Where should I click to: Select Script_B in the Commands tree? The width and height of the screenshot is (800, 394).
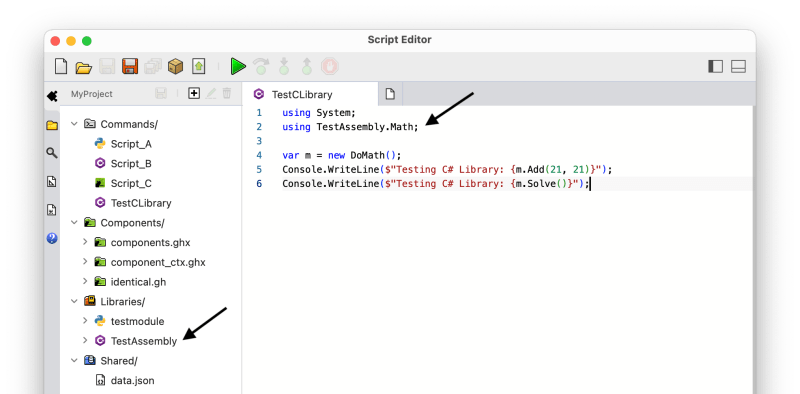click(131, 164)
